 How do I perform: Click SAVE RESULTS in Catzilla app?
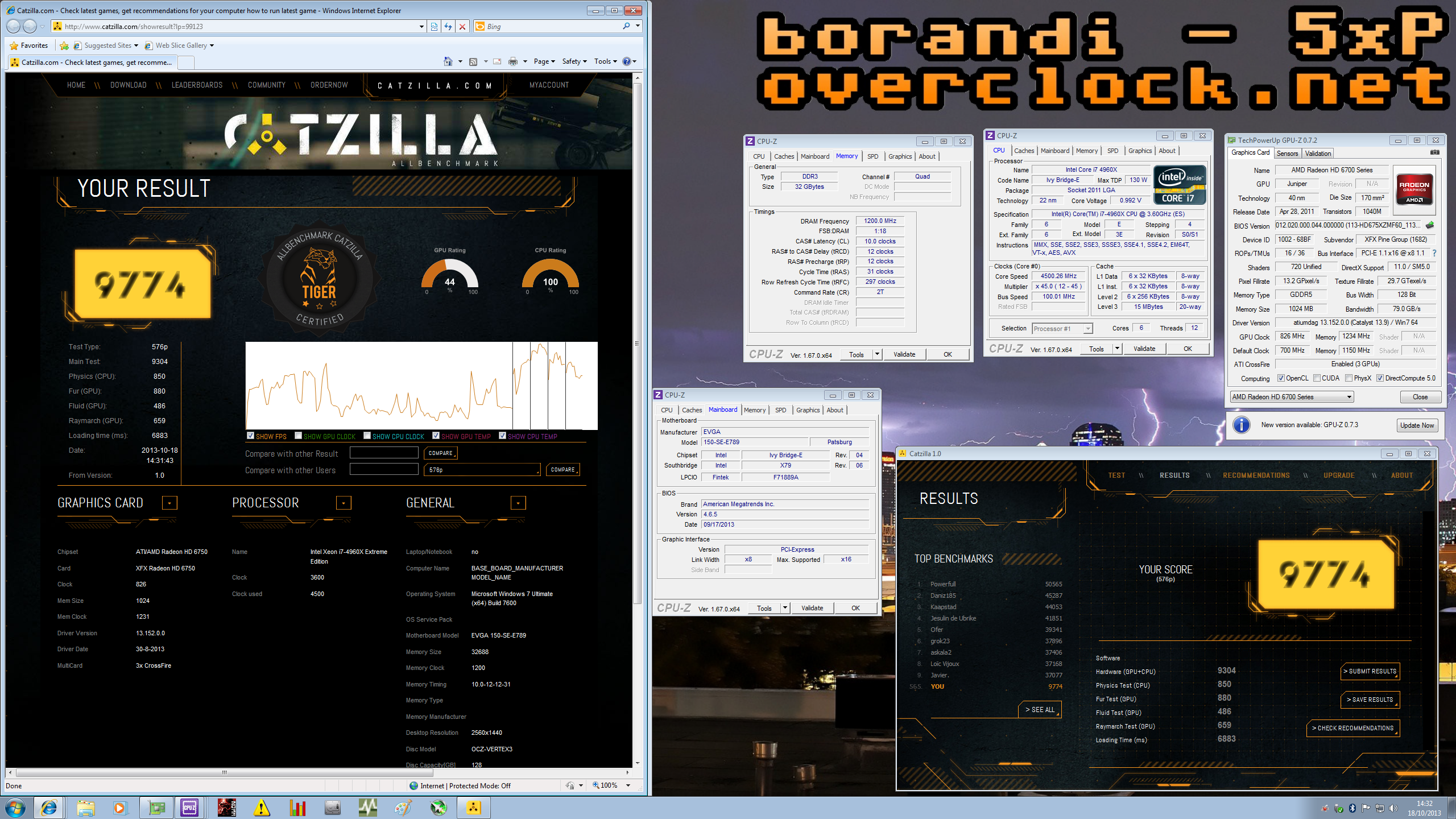pyautogui.click(x=1370, y=700)
